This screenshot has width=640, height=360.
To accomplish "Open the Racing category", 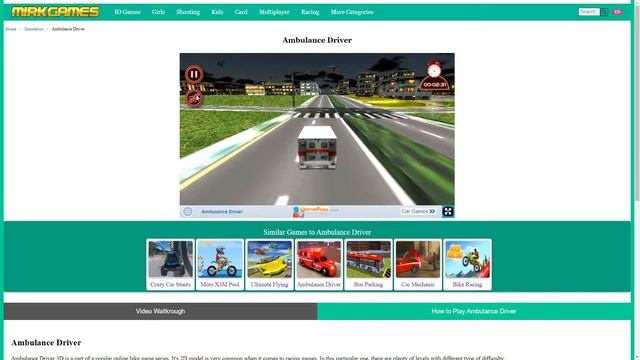I will coord(310,12).
